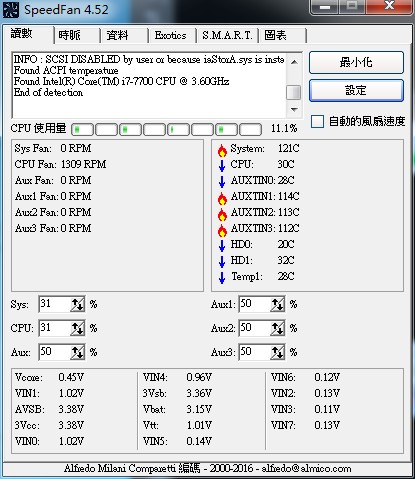The image size is (415, 479).
Task: Click the flame icon next to AUXTIN1
Action: click(222, 198)
